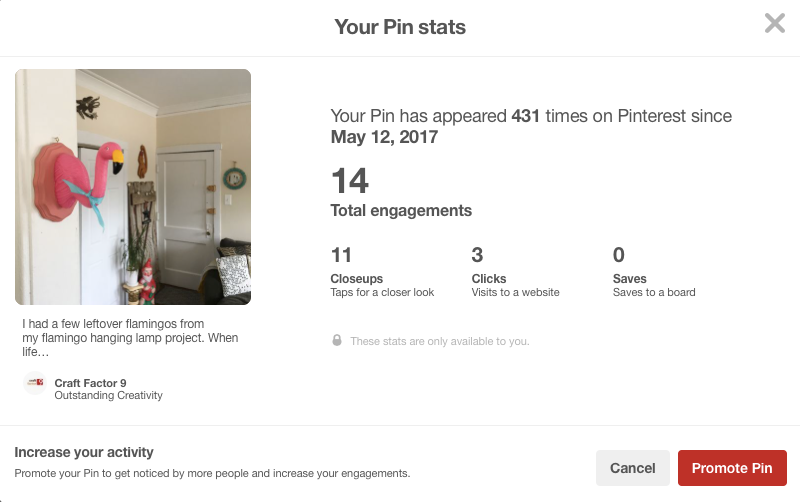800x502 pixels.
Task: Click the Promote Pin button
Action: tap(732, 468)
